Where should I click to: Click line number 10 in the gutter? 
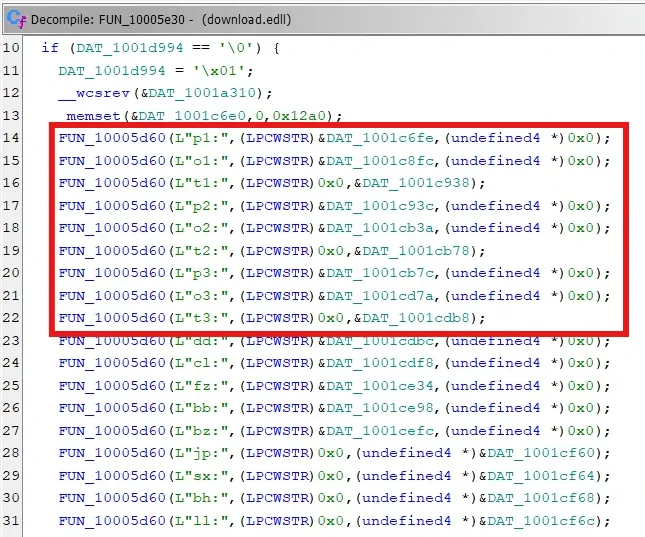click(11, 48)
